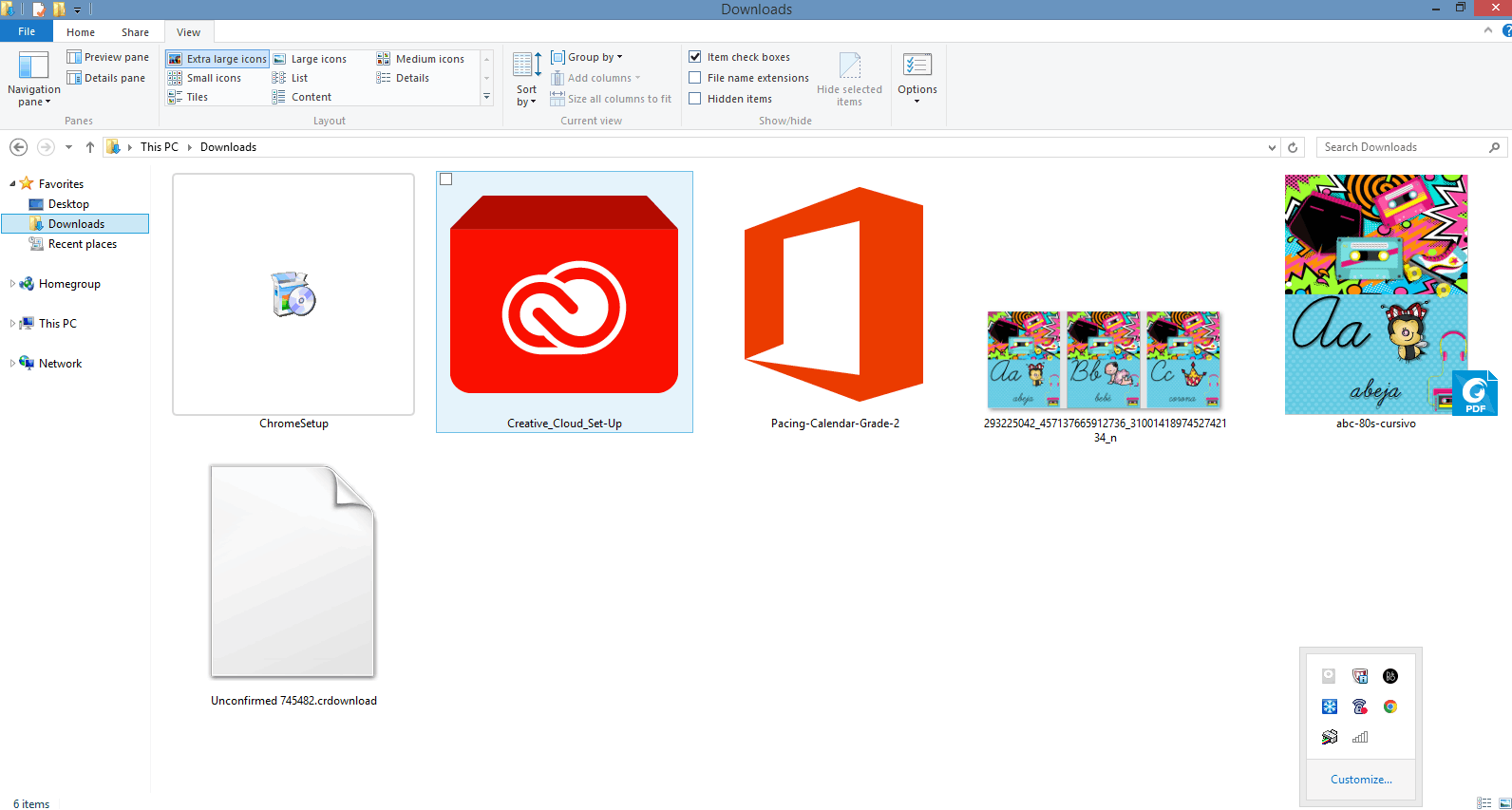Open Recent places in Favorites
This screenshot has width=1512, height=810.
click(83, 244)
